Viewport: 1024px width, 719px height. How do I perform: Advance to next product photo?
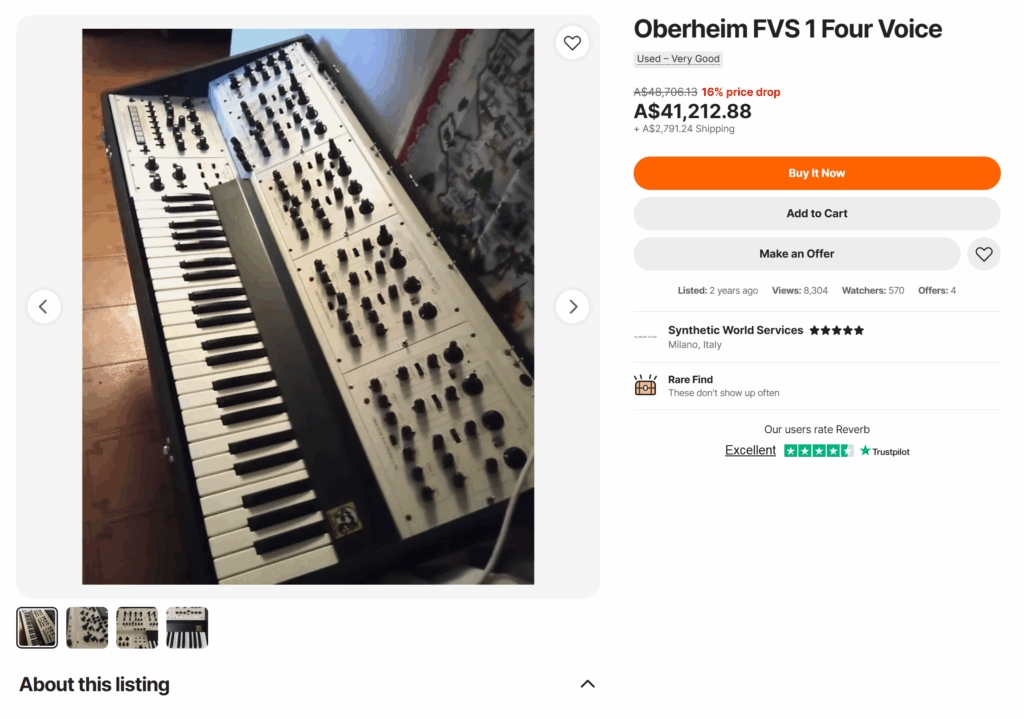572,307
